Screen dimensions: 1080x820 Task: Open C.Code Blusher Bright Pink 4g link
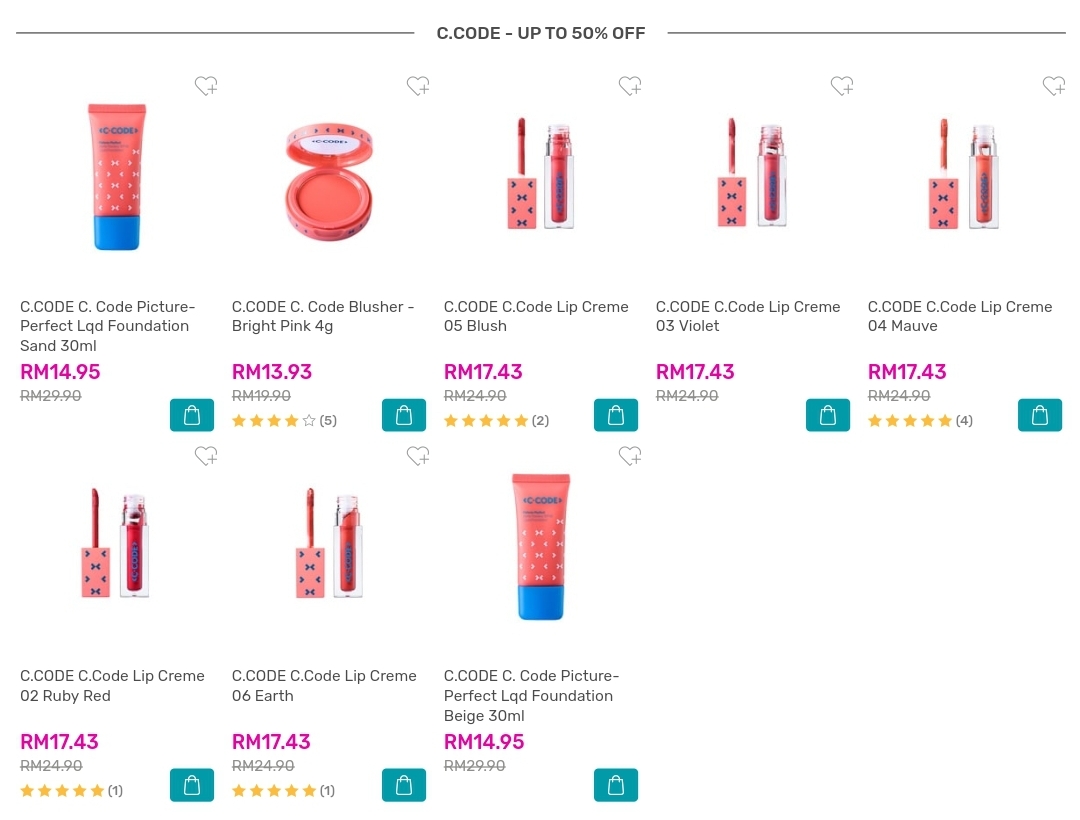point(323,316)
